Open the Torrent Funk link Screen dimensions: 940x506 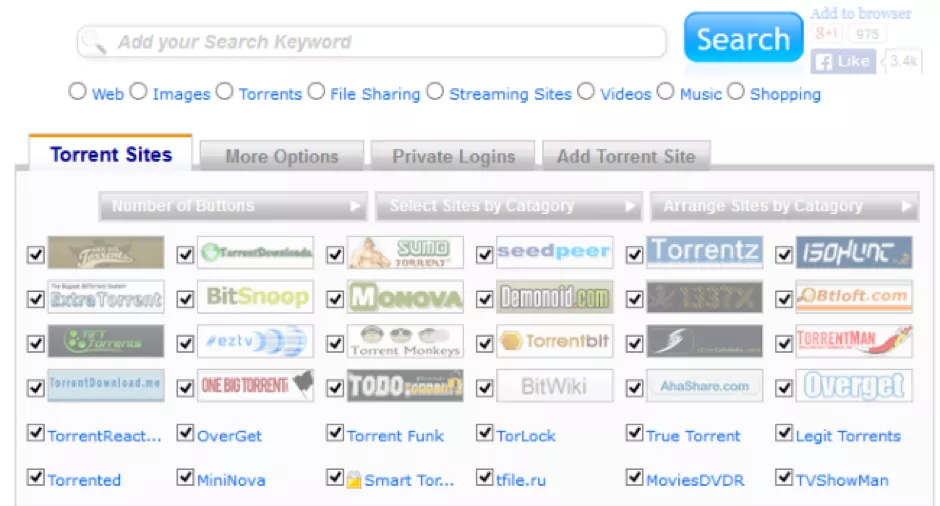click(395, 436)
